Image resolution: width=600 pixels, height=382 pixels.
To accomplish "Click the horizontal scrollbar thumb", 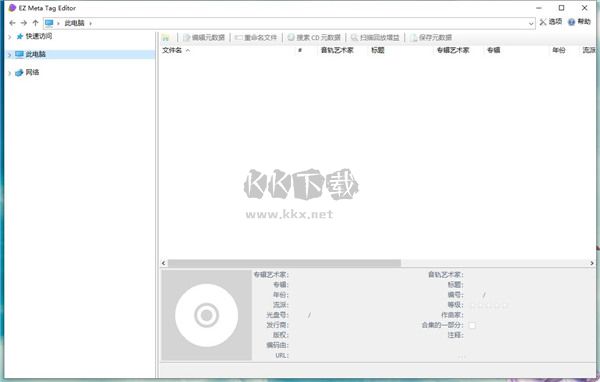I will (284, 263).
